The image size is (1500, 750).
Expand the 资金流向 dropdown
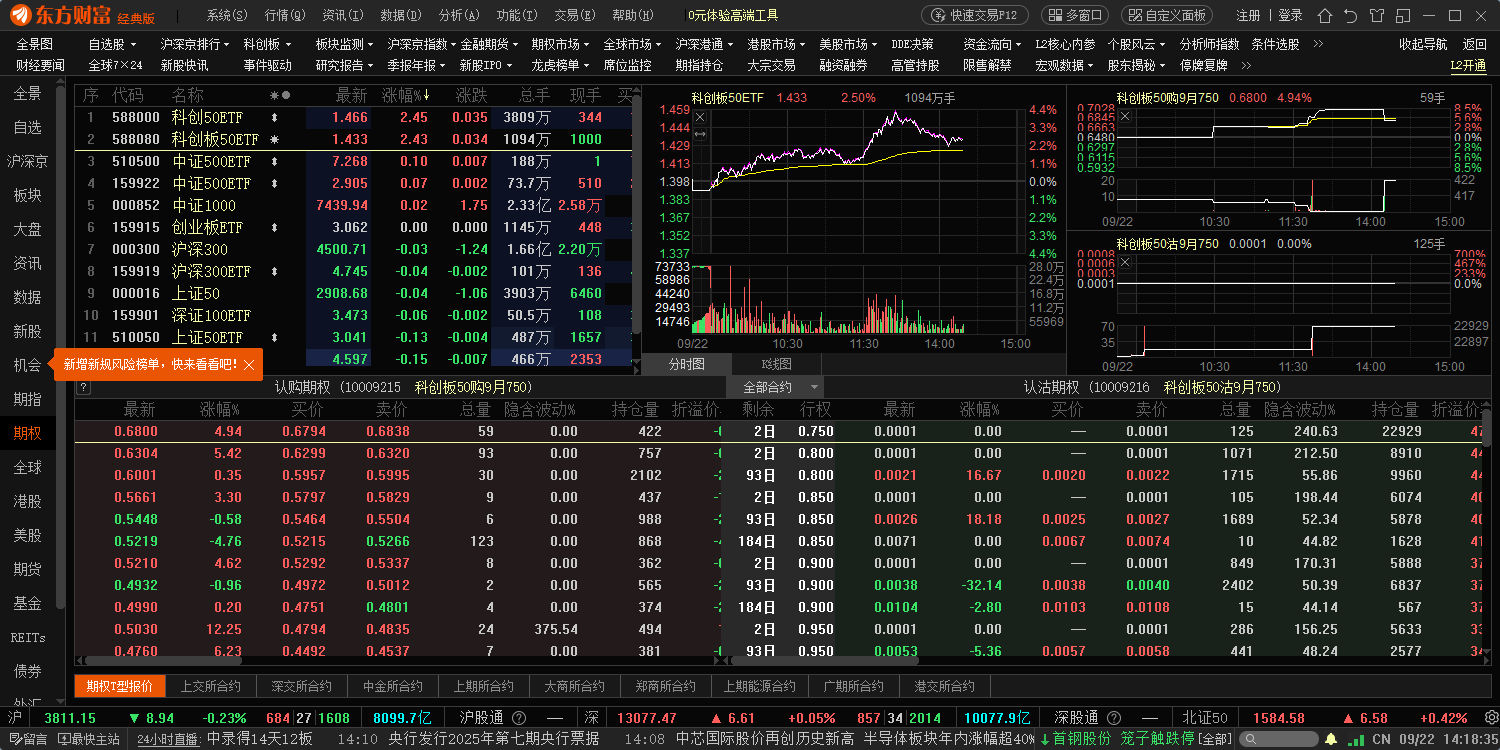[993, 44]
